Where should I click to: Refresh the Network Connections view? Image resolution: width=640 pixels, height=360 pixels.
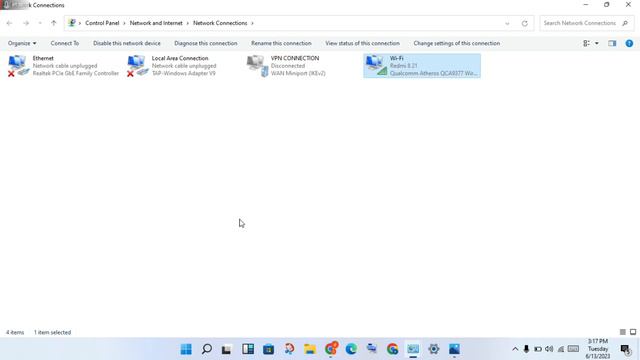click(x=524, y=23)
